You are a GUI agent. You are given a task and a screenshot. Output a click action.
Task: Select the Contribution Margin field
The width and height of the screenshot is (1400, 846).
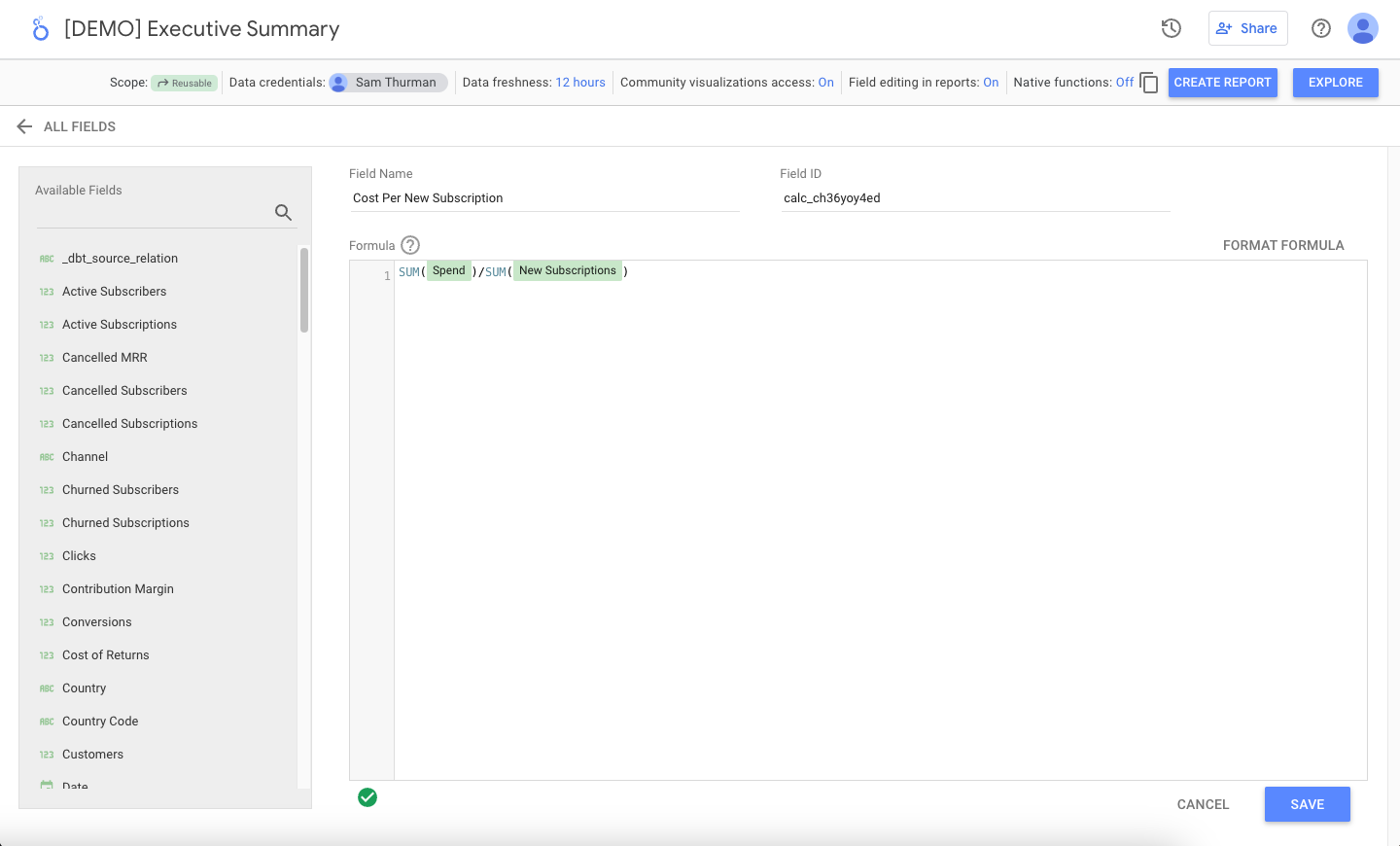pyautogui.click(x=118, y=589)
